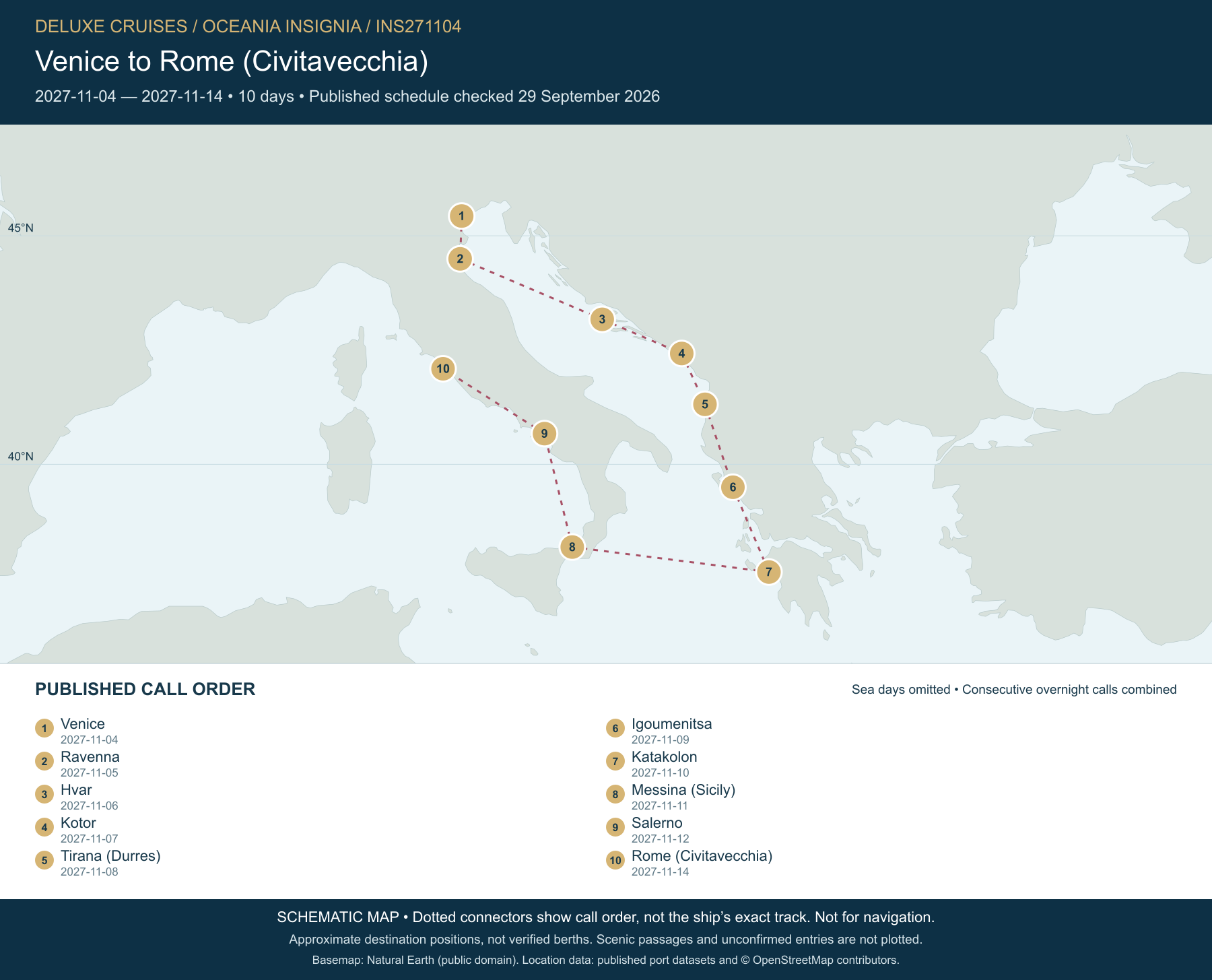1212x980 pixels.
Task: Click the legend badge 2 beside Ravenna
Action: 44,761
